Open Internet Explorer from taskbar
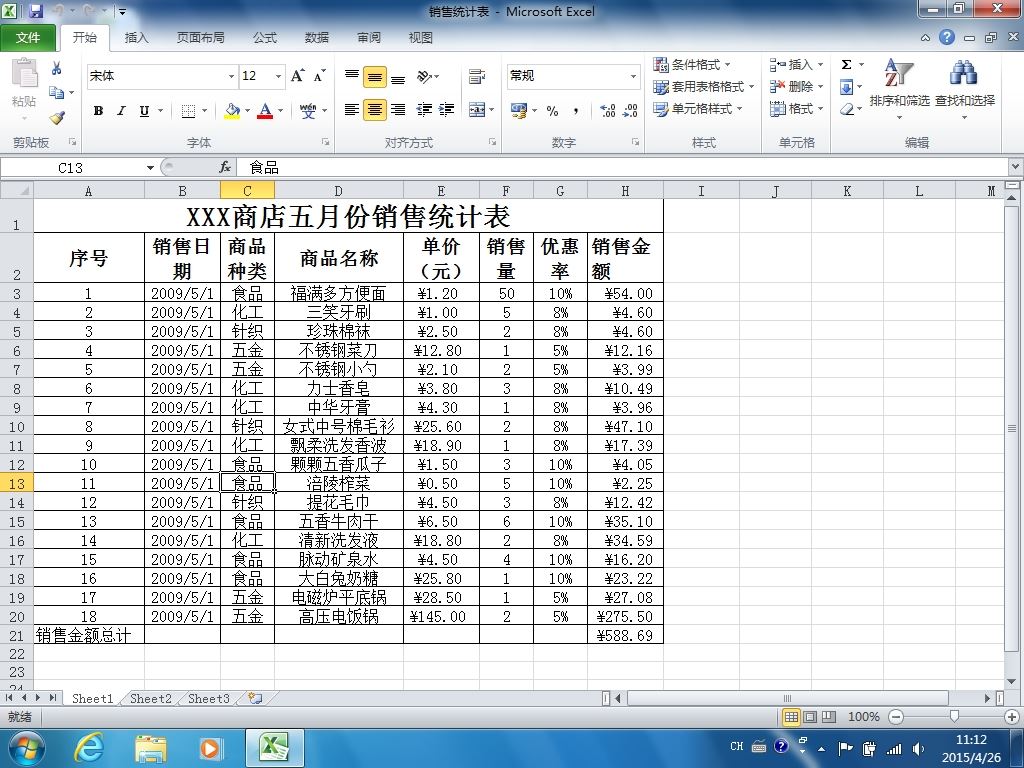The width and height of the screenshot is (1024, 768). [88, 748]
